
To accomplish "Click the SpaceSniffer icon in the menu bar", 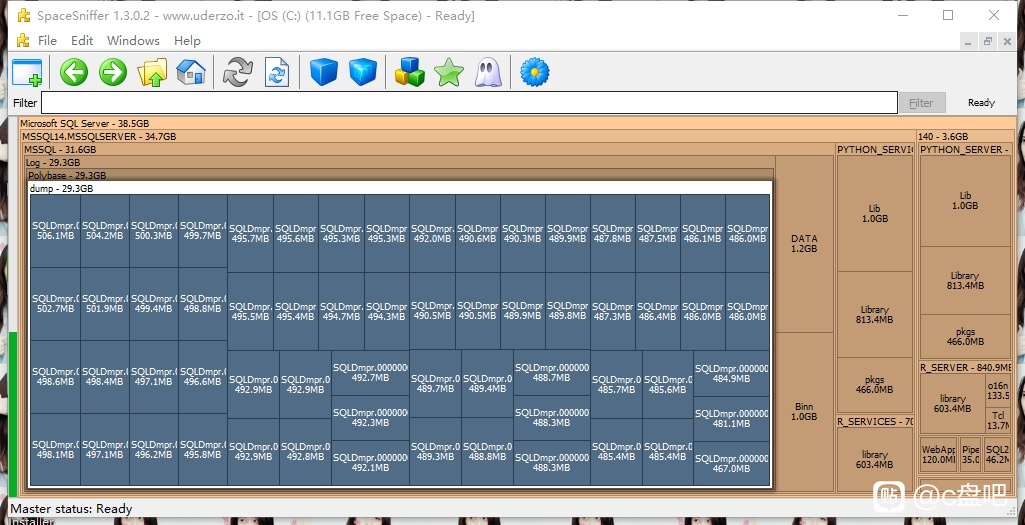I will coord(24,41).
